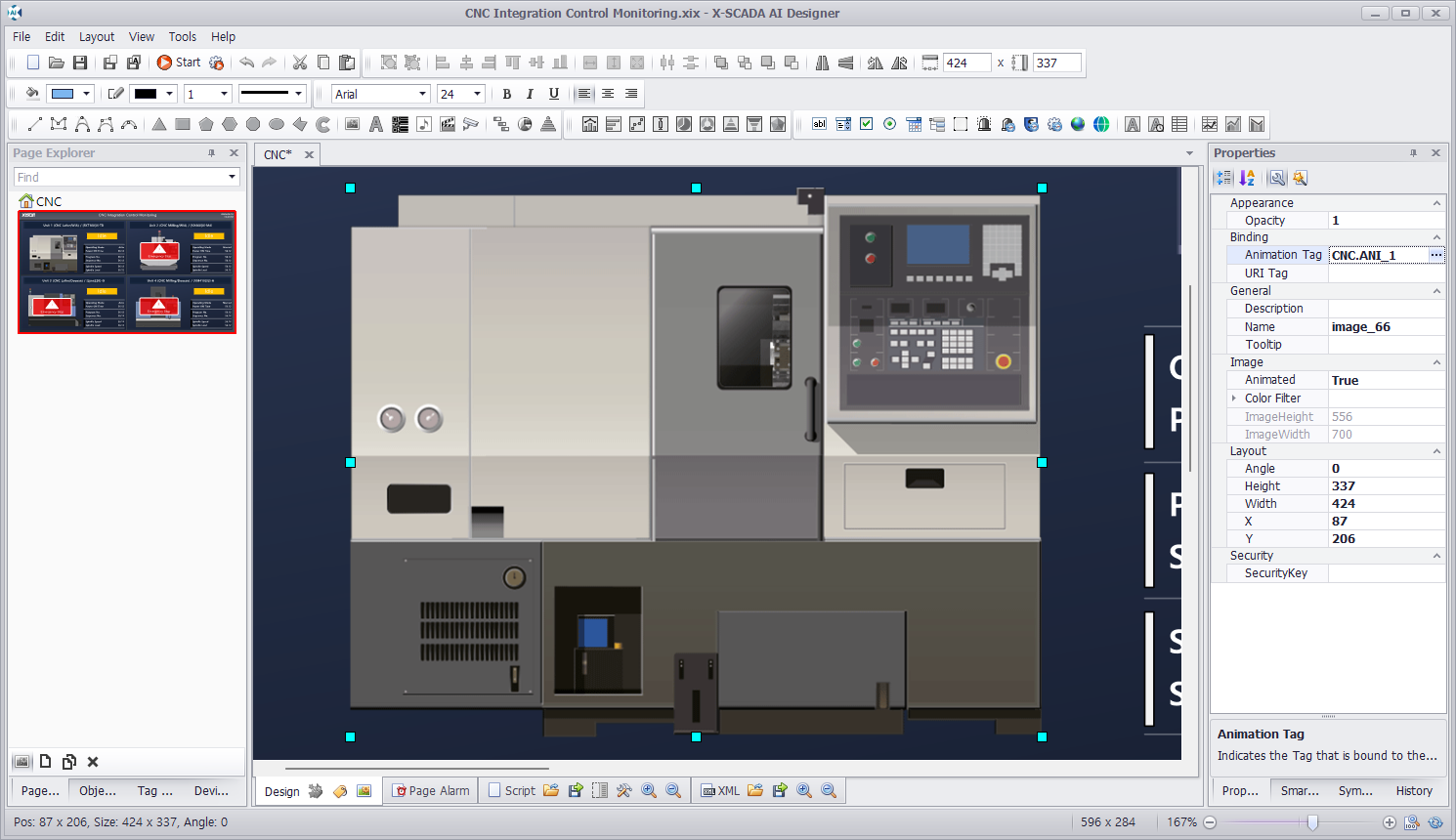Viewport: 1456px width, 840px height.
Task: Open the File menu
Action: [21, 37]
